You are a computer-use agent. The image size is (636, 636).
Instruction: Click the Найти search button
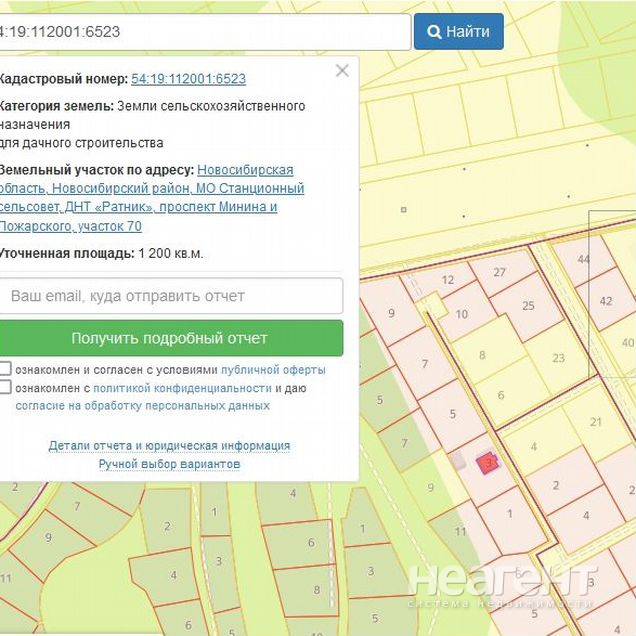[458, 31]
